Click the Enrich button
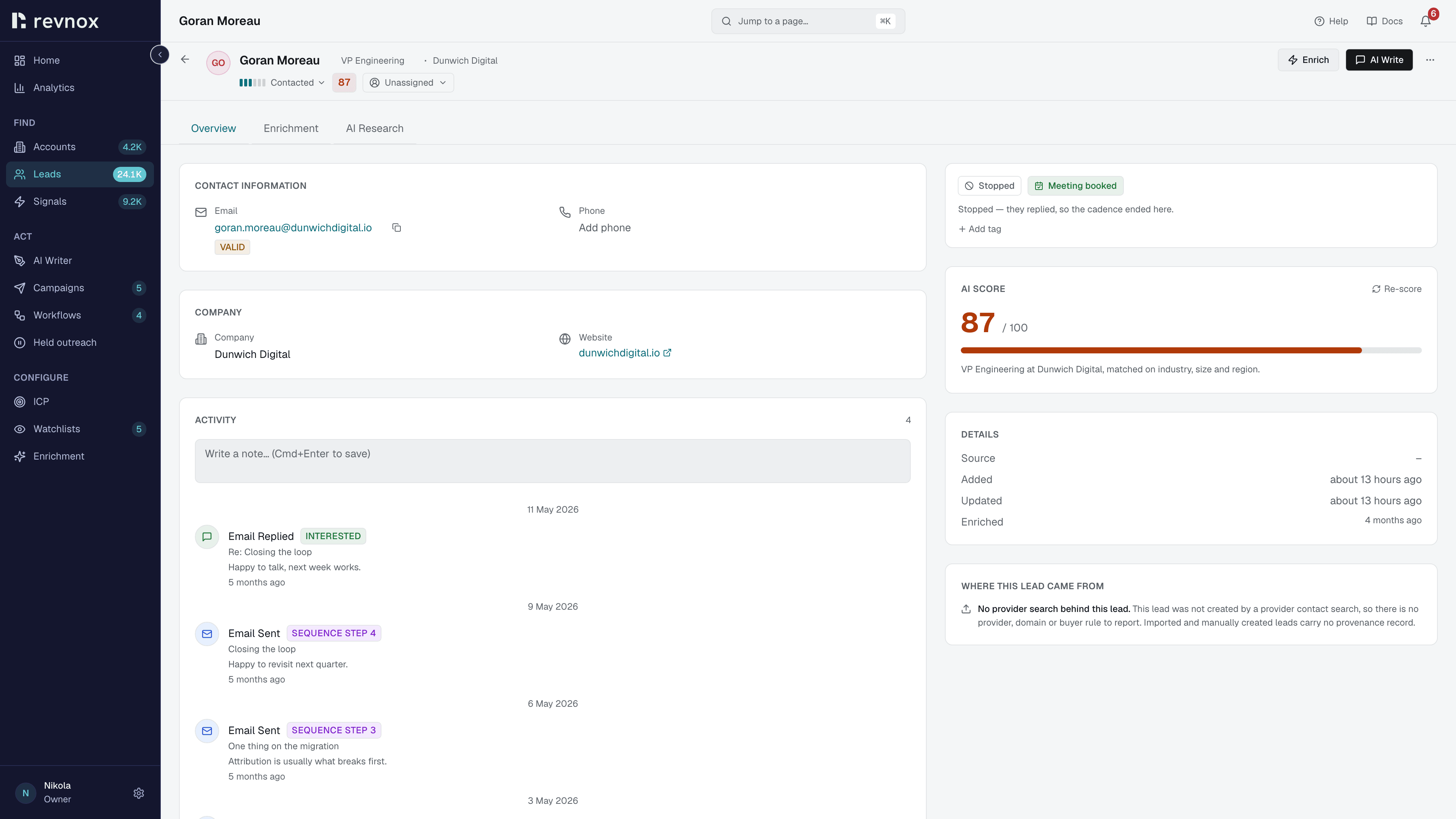 click(x=1308, y=60)
